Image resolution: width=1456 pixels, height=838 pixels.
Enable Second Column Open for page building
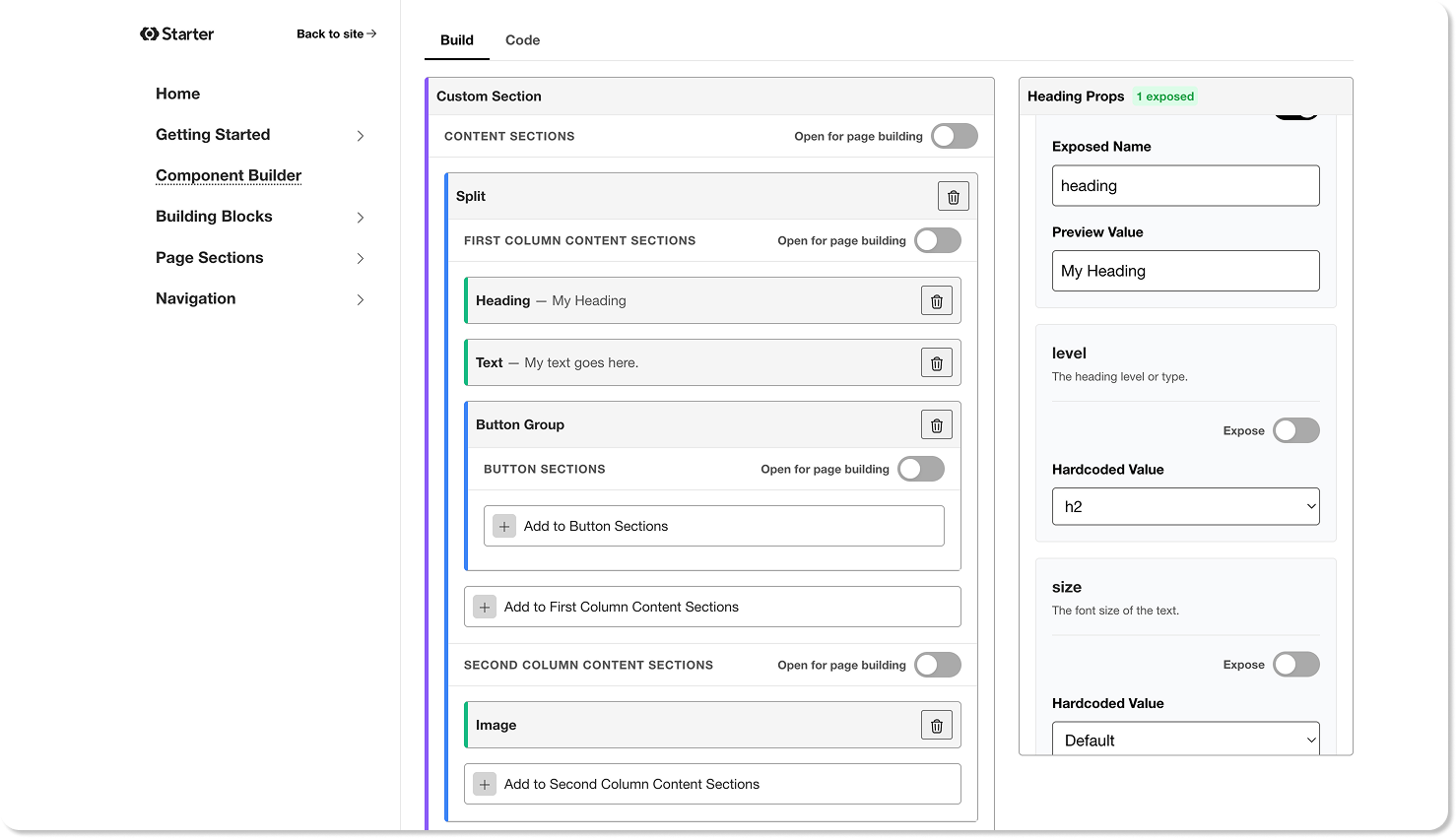[x=937, y=665]
